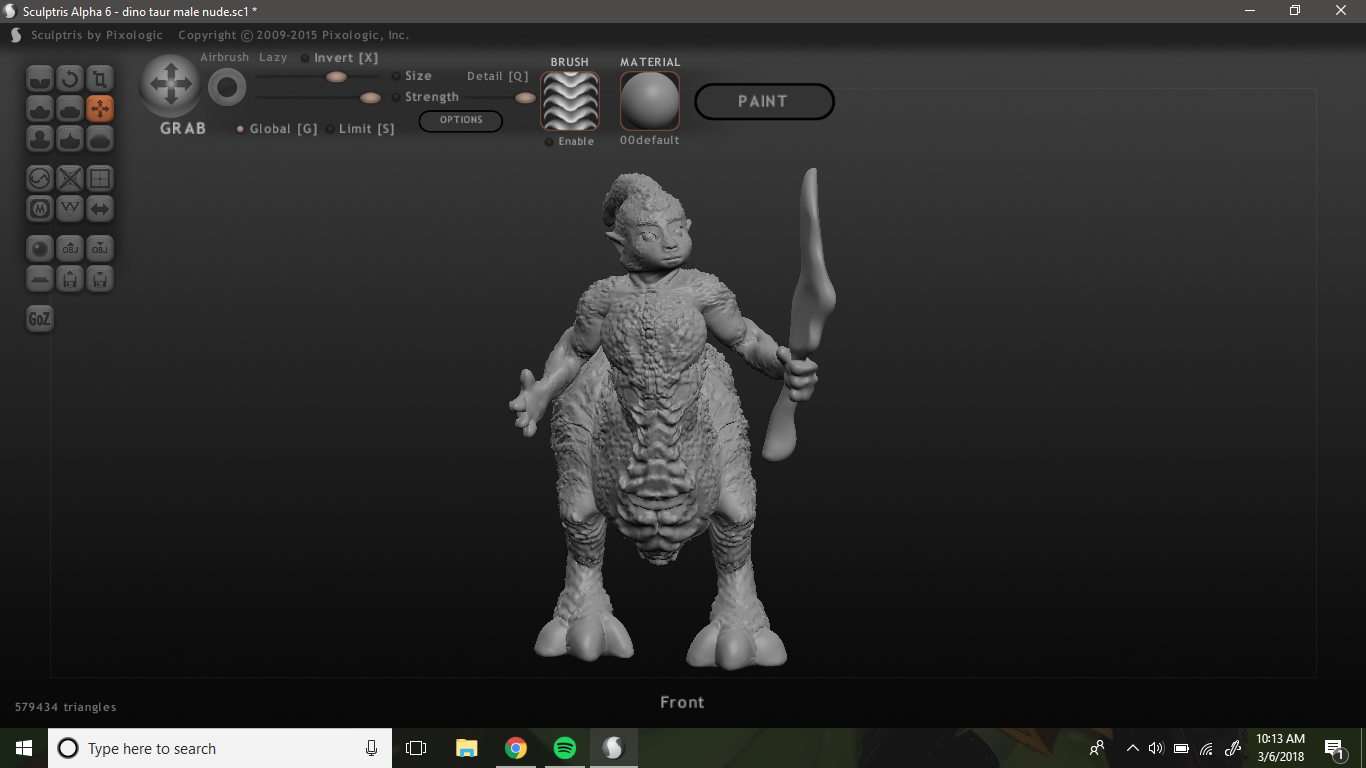Select the Crease brush tool
Screen dimensions: 1366x768
point(40,79)
